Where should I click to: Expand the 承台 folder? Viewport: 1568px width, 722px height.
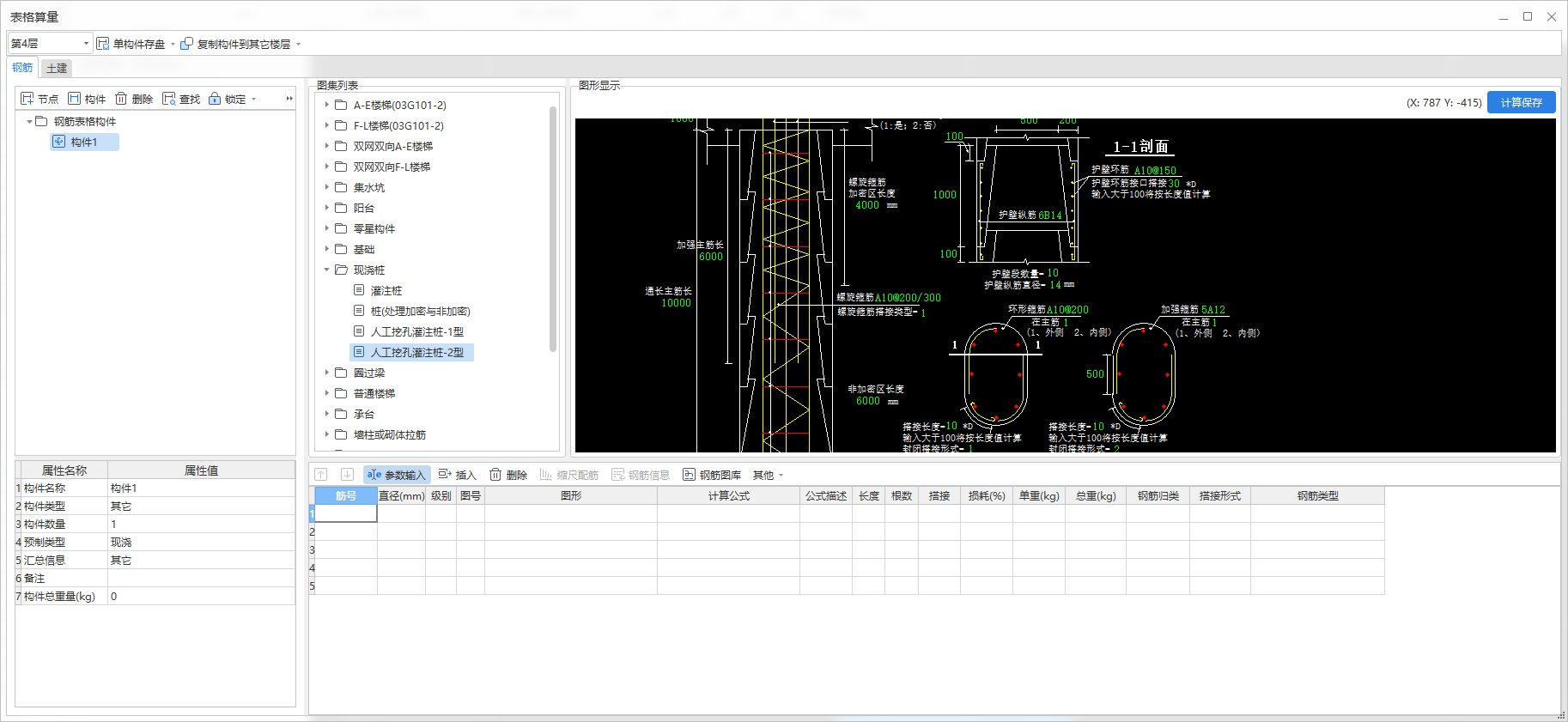[327, 414]
